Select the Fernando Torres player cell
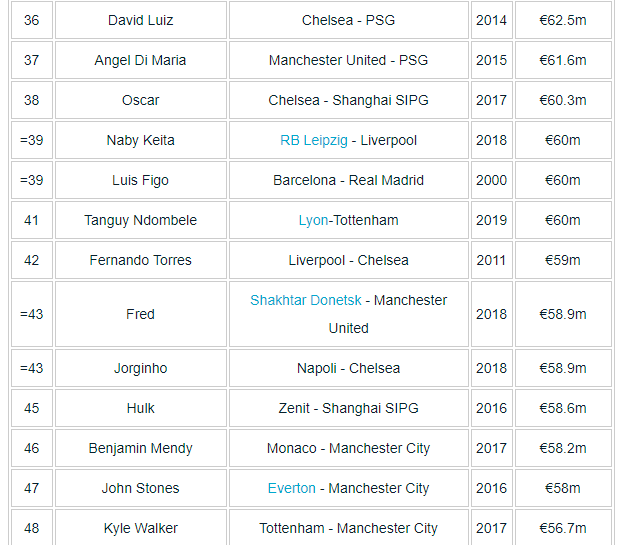The height and width of the screenshot is (545, 623). (x=140, y=260)
